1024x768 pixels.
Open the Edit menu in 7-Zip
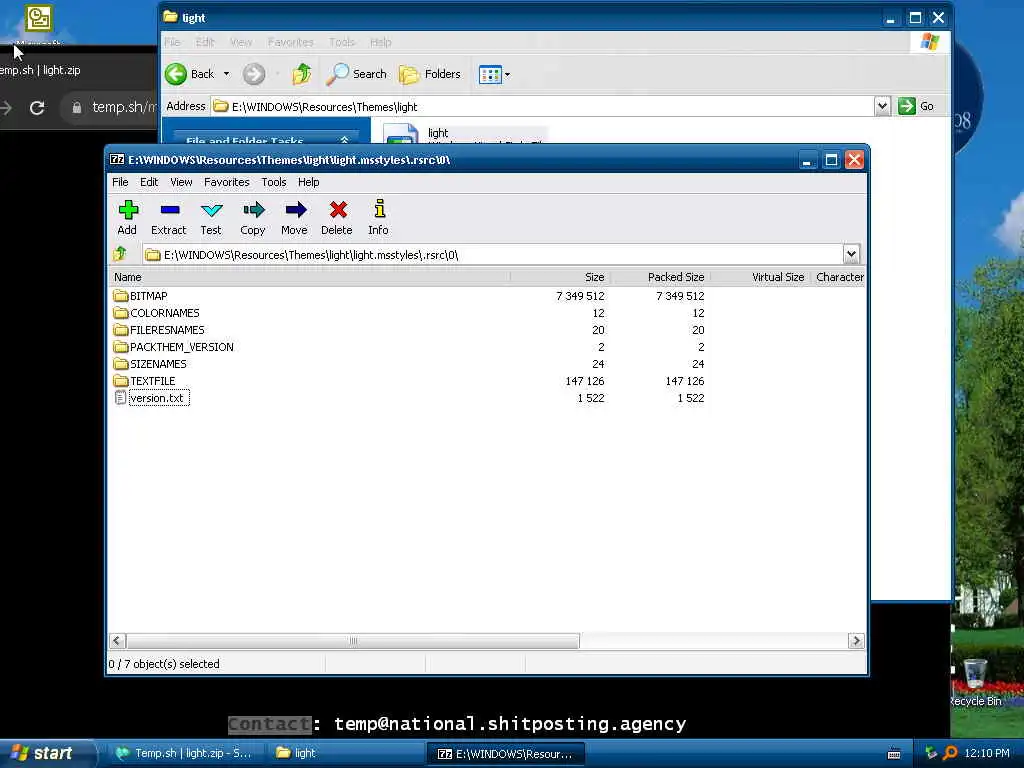coord(149,182)
